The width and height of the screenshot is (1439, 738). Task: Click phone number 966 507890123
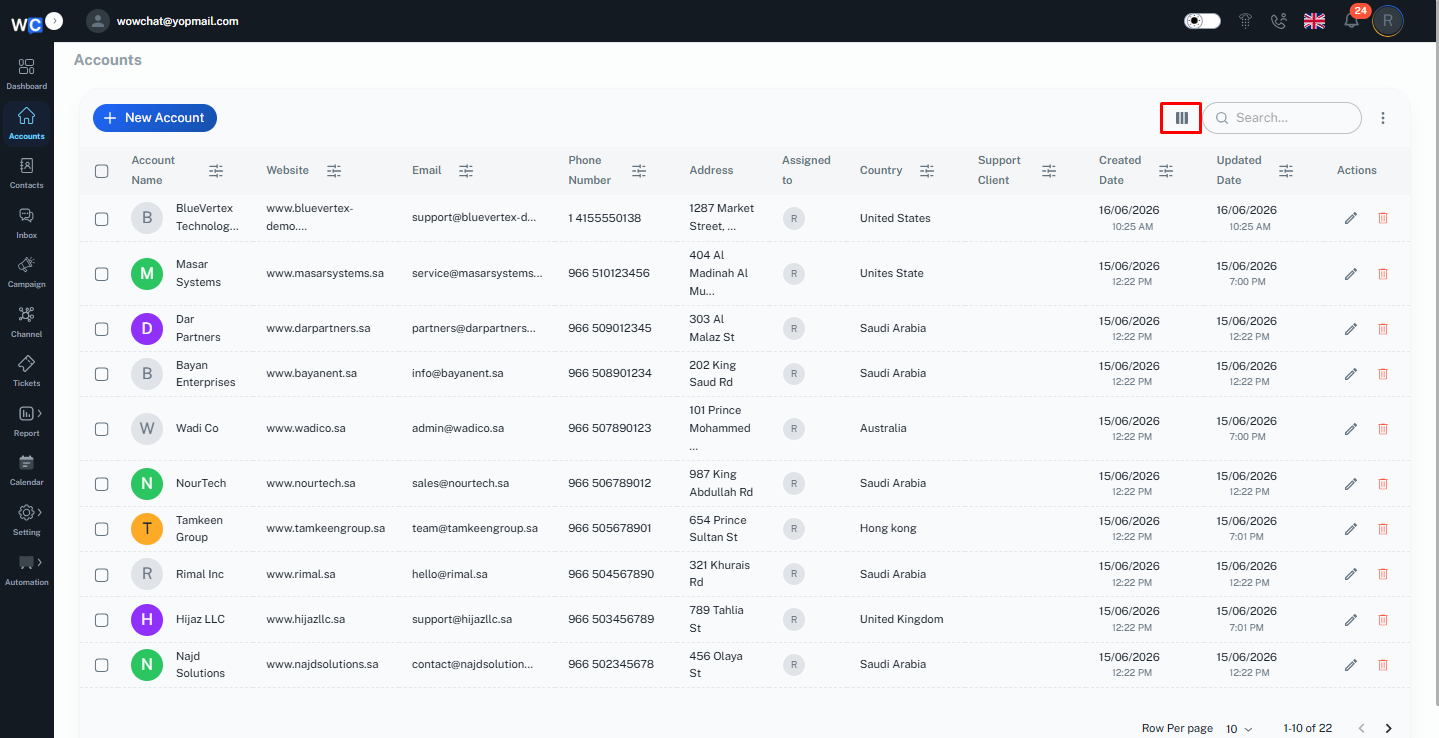point(610,428)
